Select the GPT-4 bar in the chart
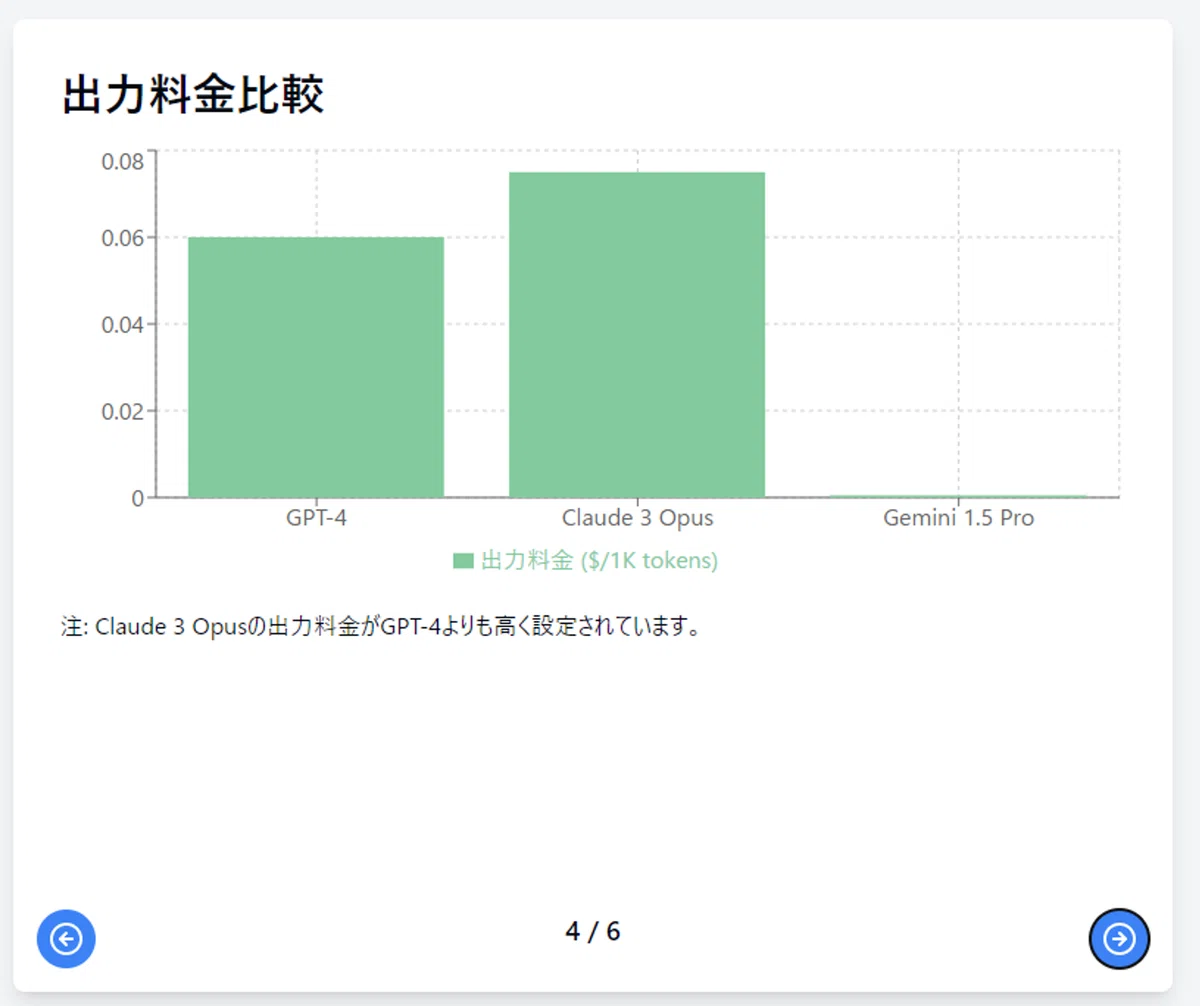Screen dimensions: 1200x1006 point(316,367)
